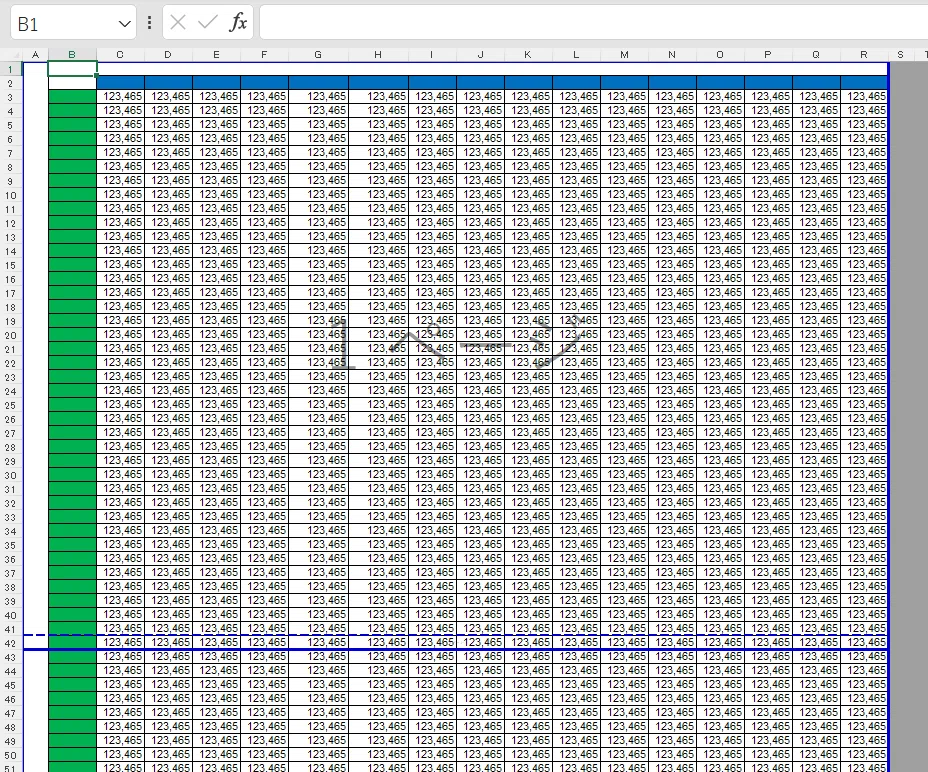Click the formula bar enter checkmark icon
The width and height of the screenshot is (928, 772).
pyautogui.click(x=208, y=22)
